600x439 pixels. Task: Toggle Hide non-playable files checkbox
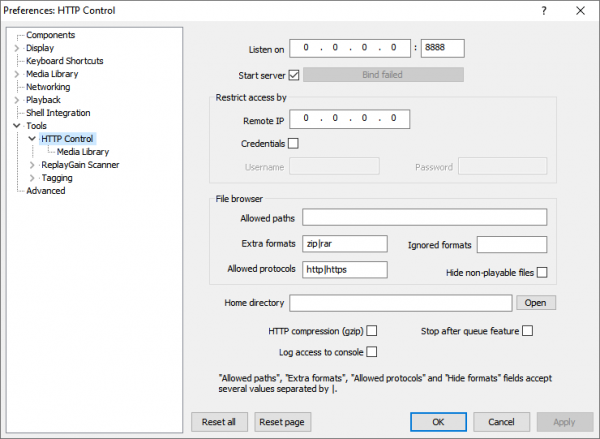[x=542, y=272]
